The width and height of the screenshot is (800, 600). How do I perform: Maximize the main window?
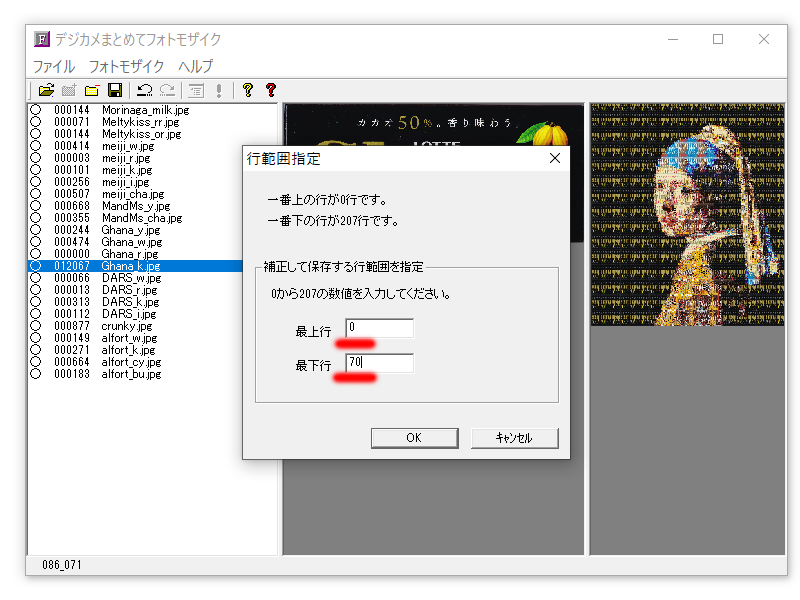718,39
